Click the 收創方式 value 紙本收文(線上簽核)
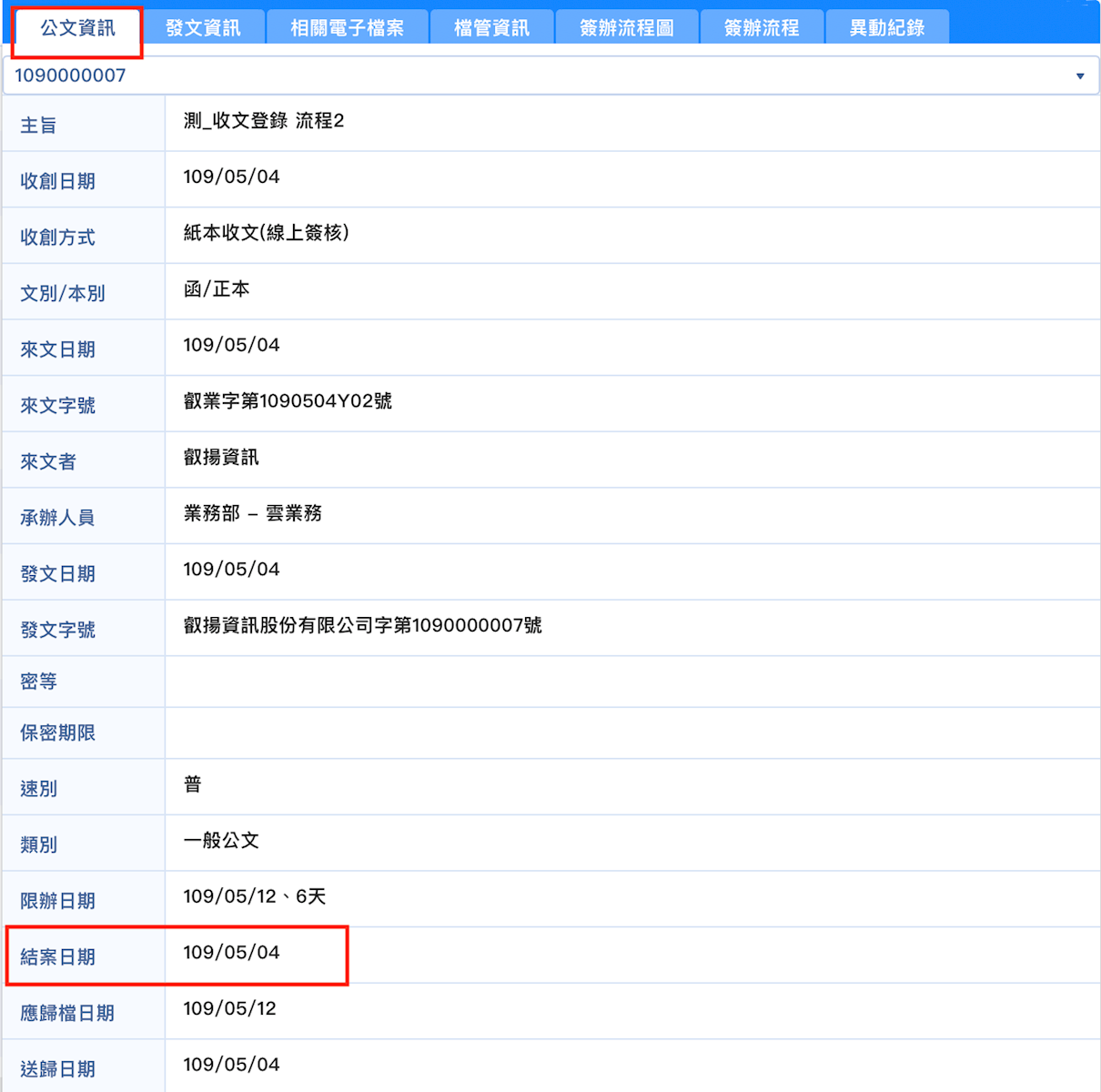1101x1092 pixels. [266, 233]
